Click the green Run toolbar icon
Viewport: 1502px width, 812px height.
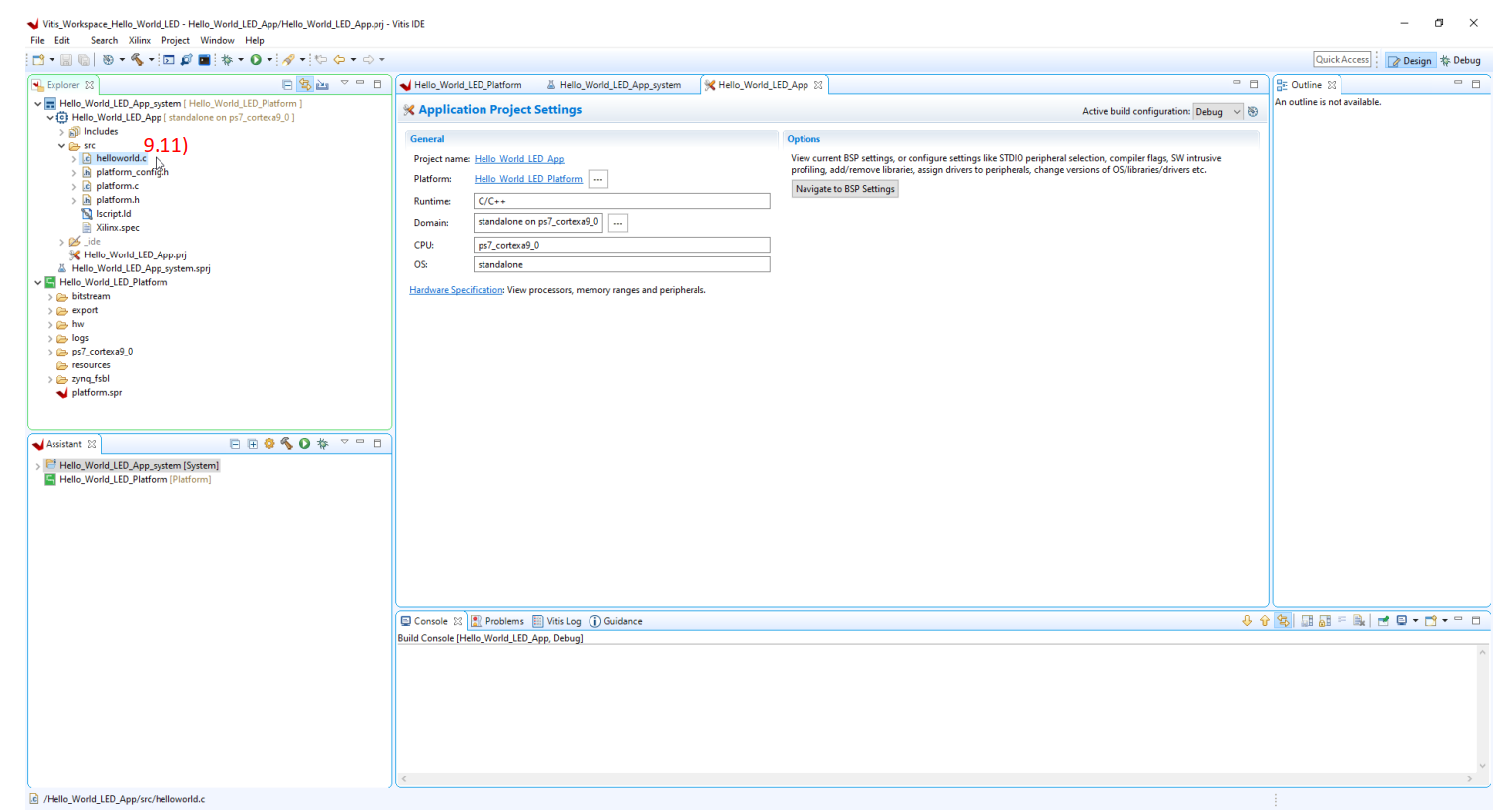tap(256, 60)
